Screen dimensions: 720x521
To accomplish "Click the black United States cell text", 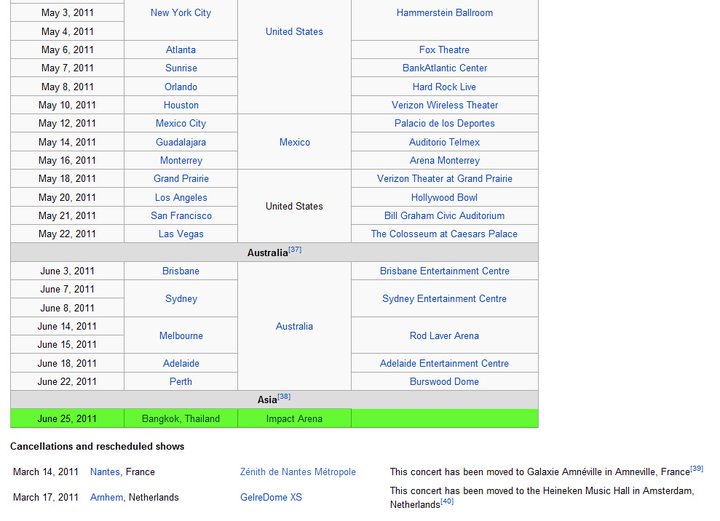I will click(294, 207).
